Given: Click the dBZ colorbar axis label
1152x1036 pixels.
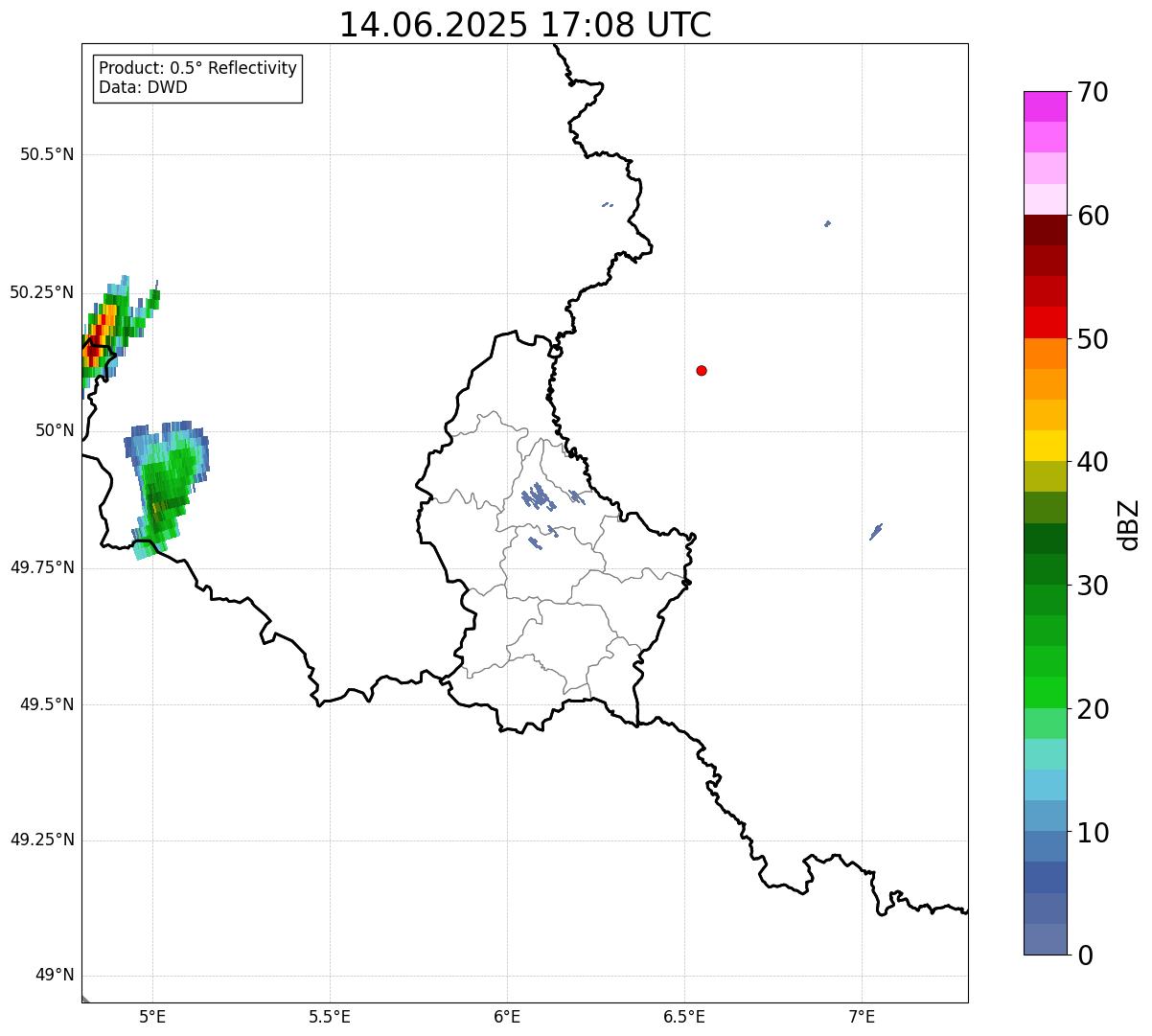Looking at the screenshot, I should click(1130, 523).
